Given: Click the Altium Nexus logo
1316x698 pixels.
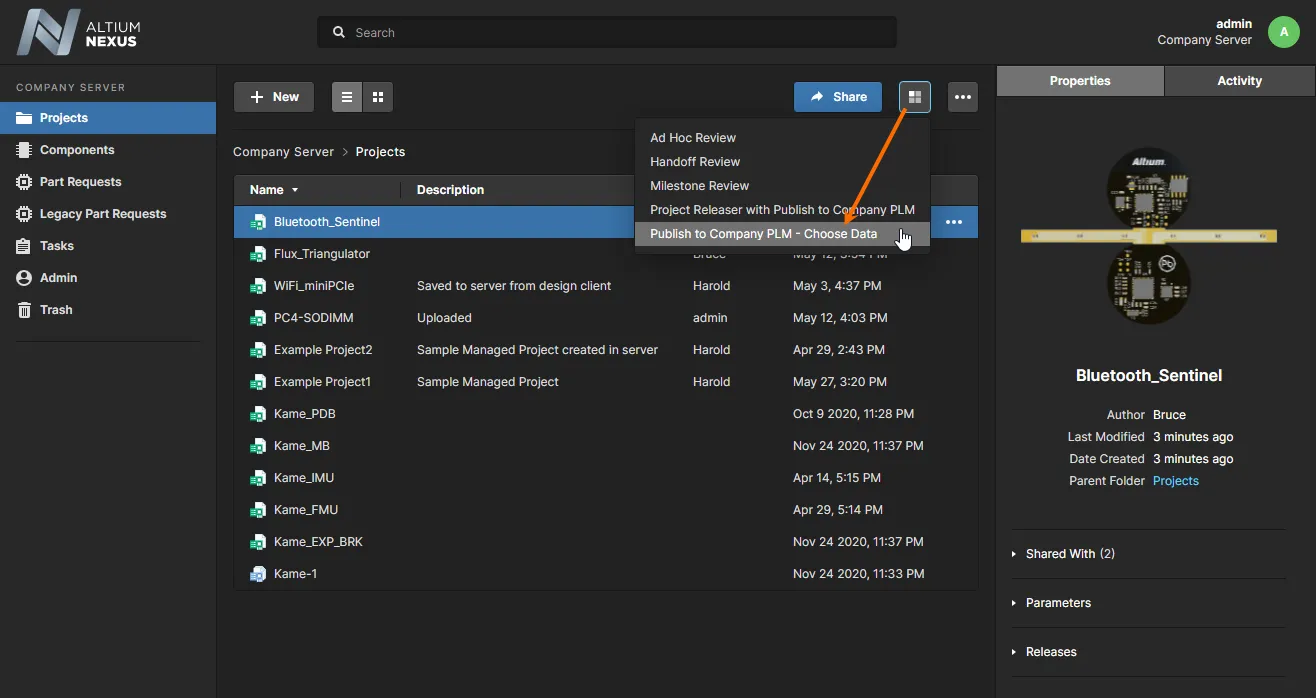Looking at the screenshot, I should coord(78,32).
